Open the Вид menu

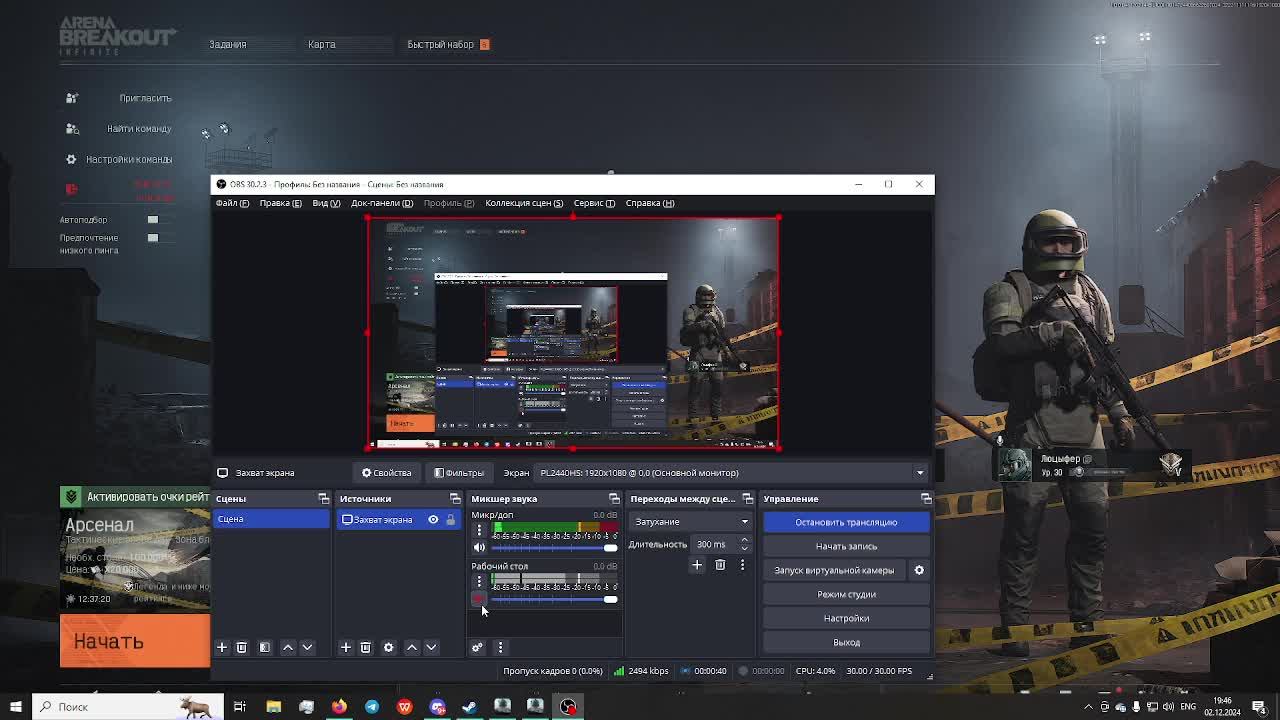(326, 203)
